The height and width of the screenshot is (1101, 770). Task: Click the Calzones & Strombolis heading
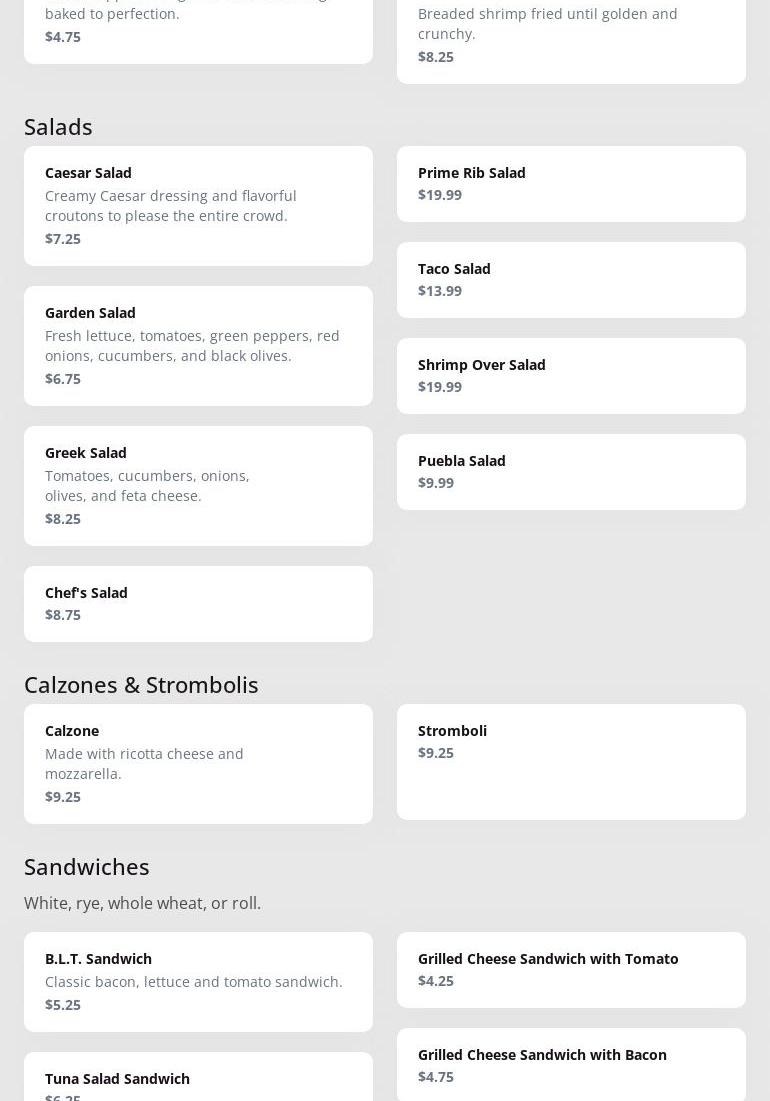[x=141, y=684]
